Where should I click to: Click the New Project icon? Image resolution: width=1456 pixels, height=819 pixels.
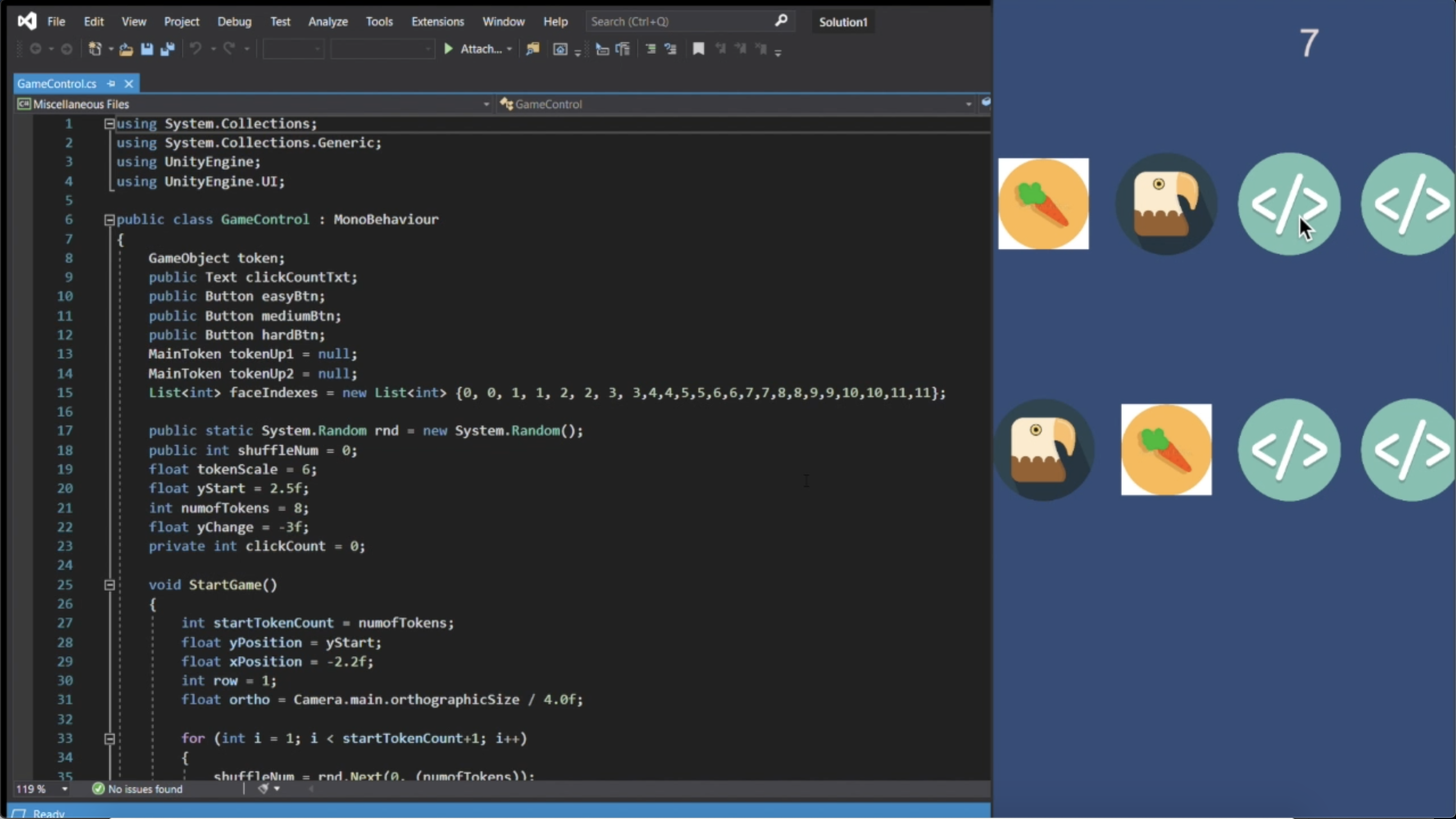click(95, 49)
